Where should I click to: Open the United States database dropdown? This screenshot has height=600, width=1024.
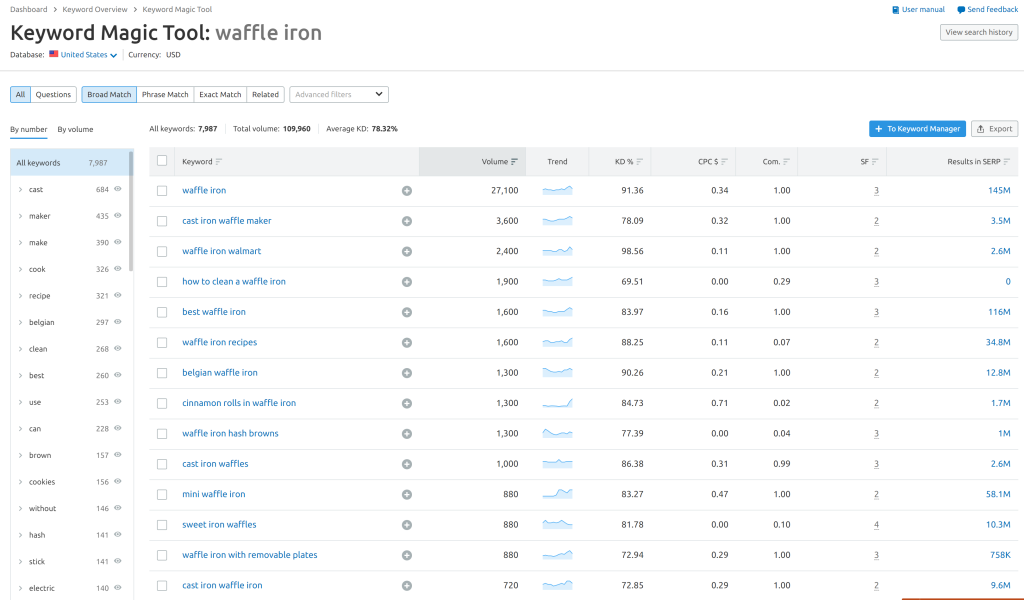tap(89, 55)
